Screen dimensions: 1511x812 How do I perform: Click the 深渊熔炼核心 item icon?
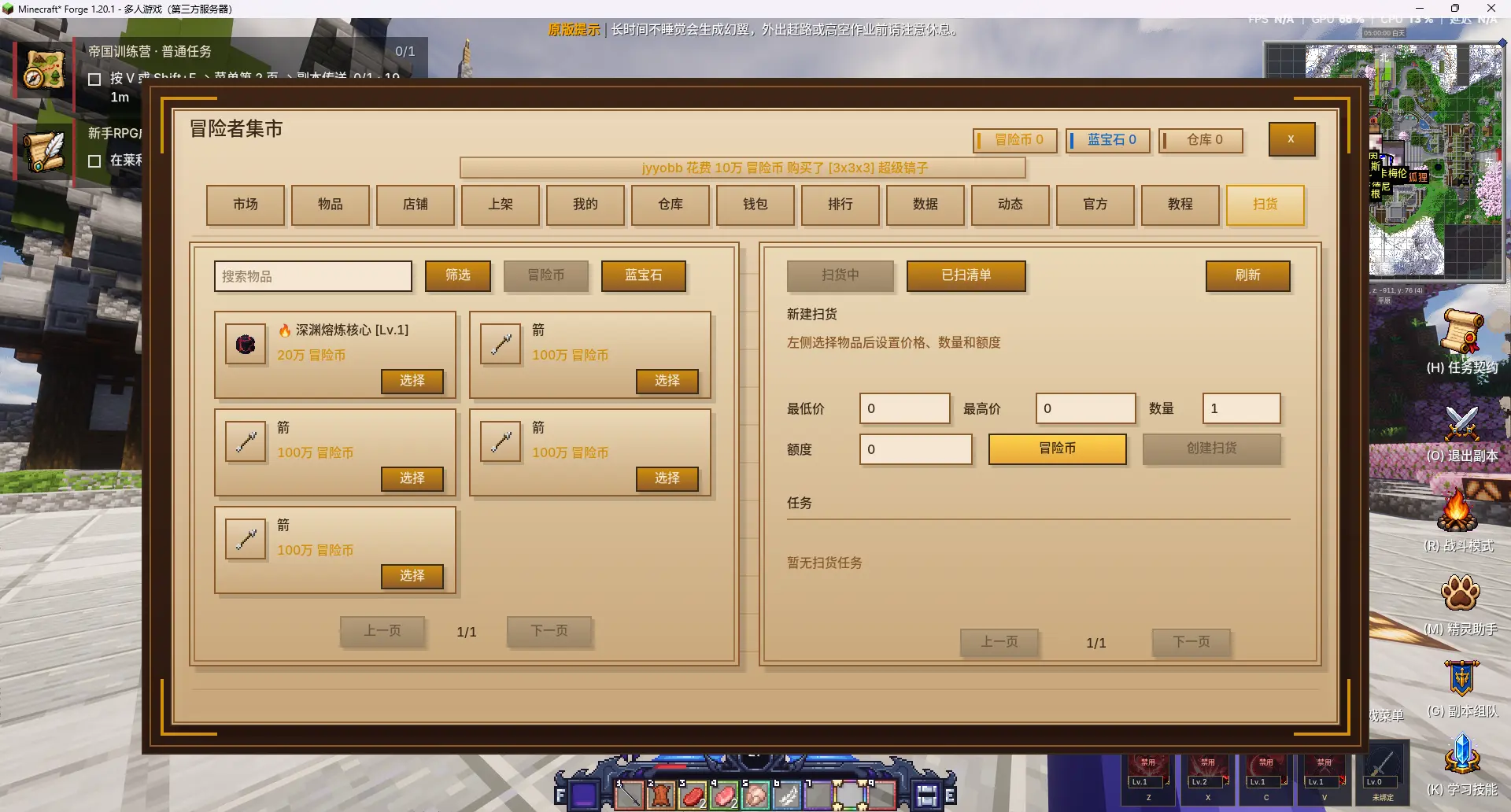point(246,344)
